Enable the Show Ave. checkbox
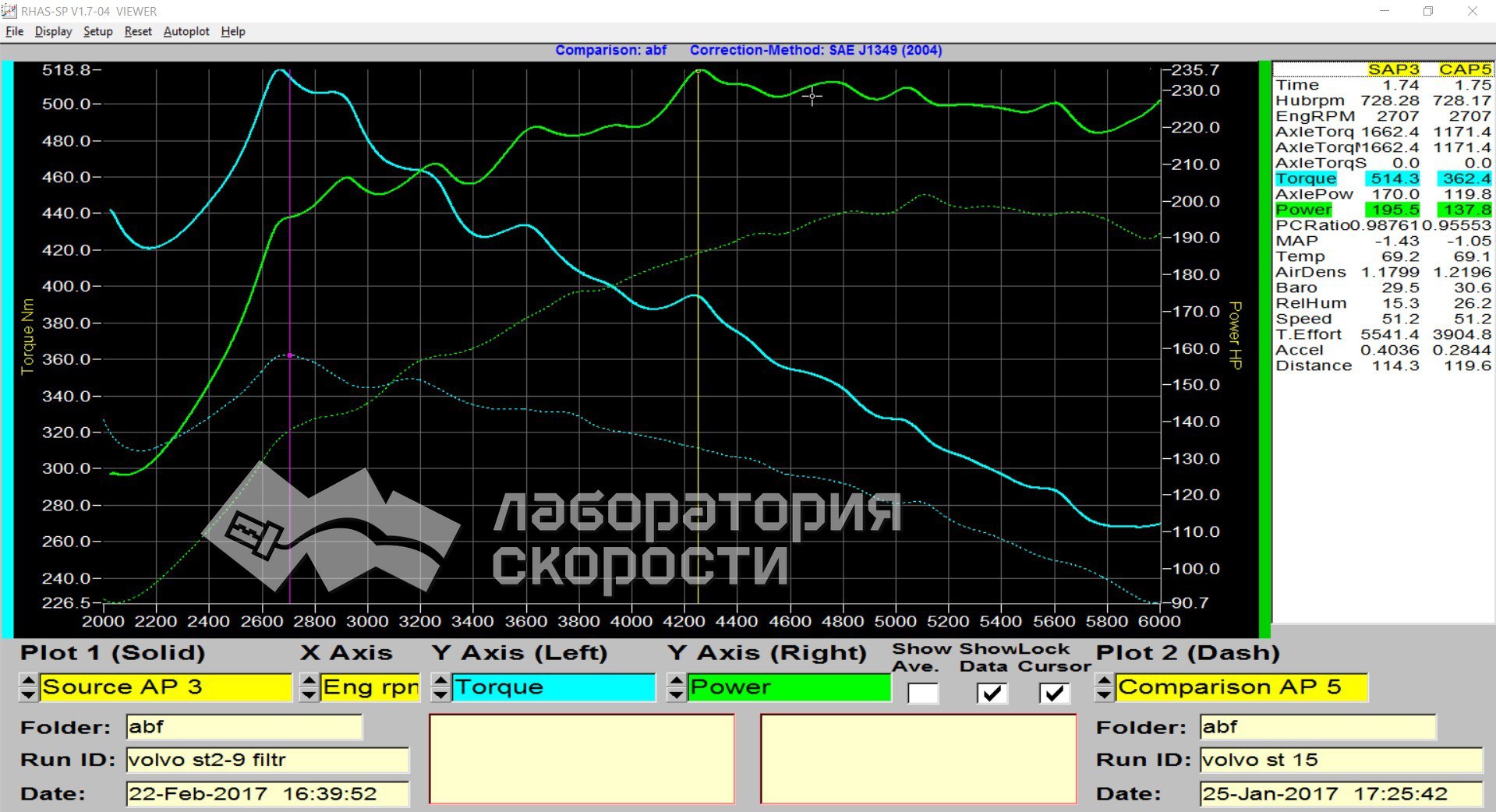 (x=923, y=693)
